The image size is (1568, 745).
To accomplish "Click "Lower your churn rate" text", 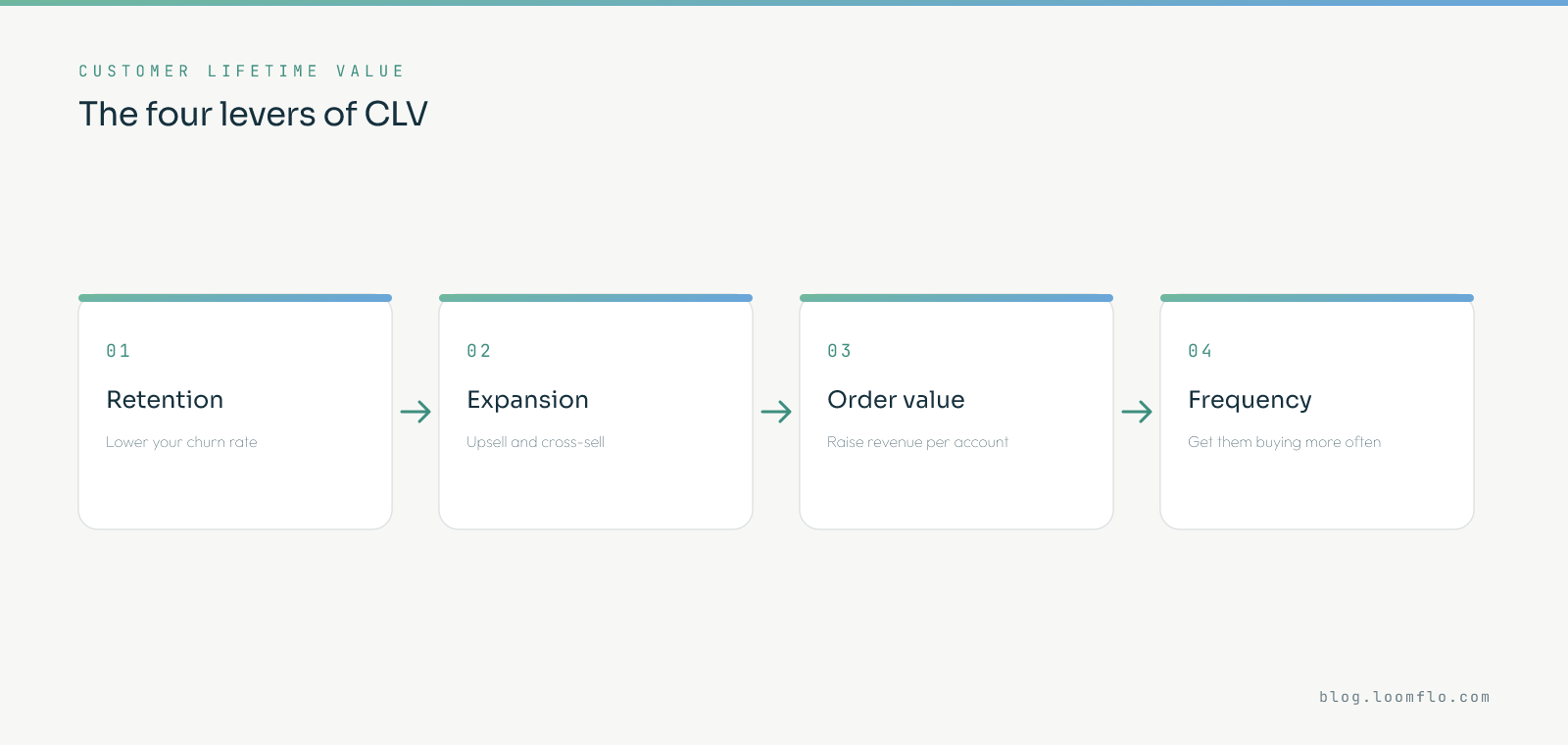I will 181,442.
